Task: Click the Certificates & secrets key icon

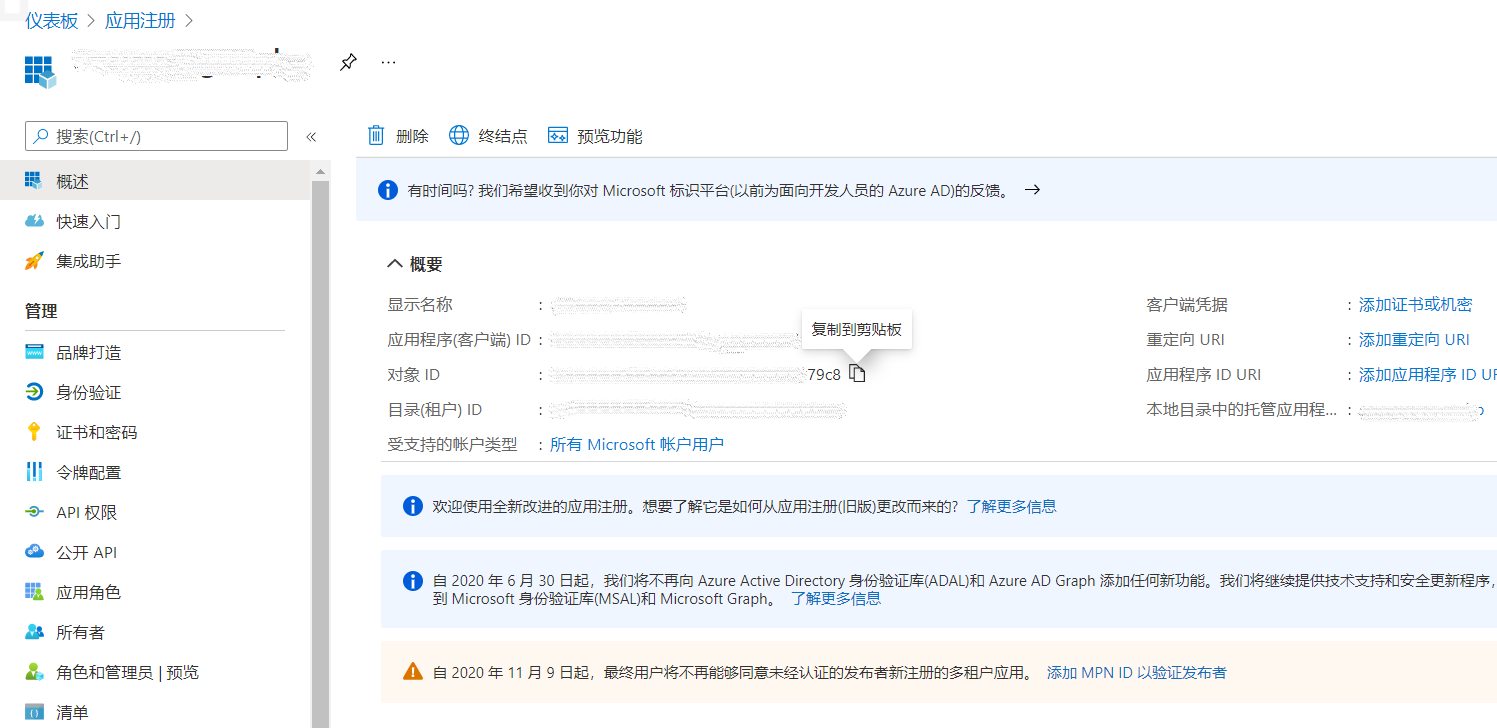Action: (x=34, y=432)
